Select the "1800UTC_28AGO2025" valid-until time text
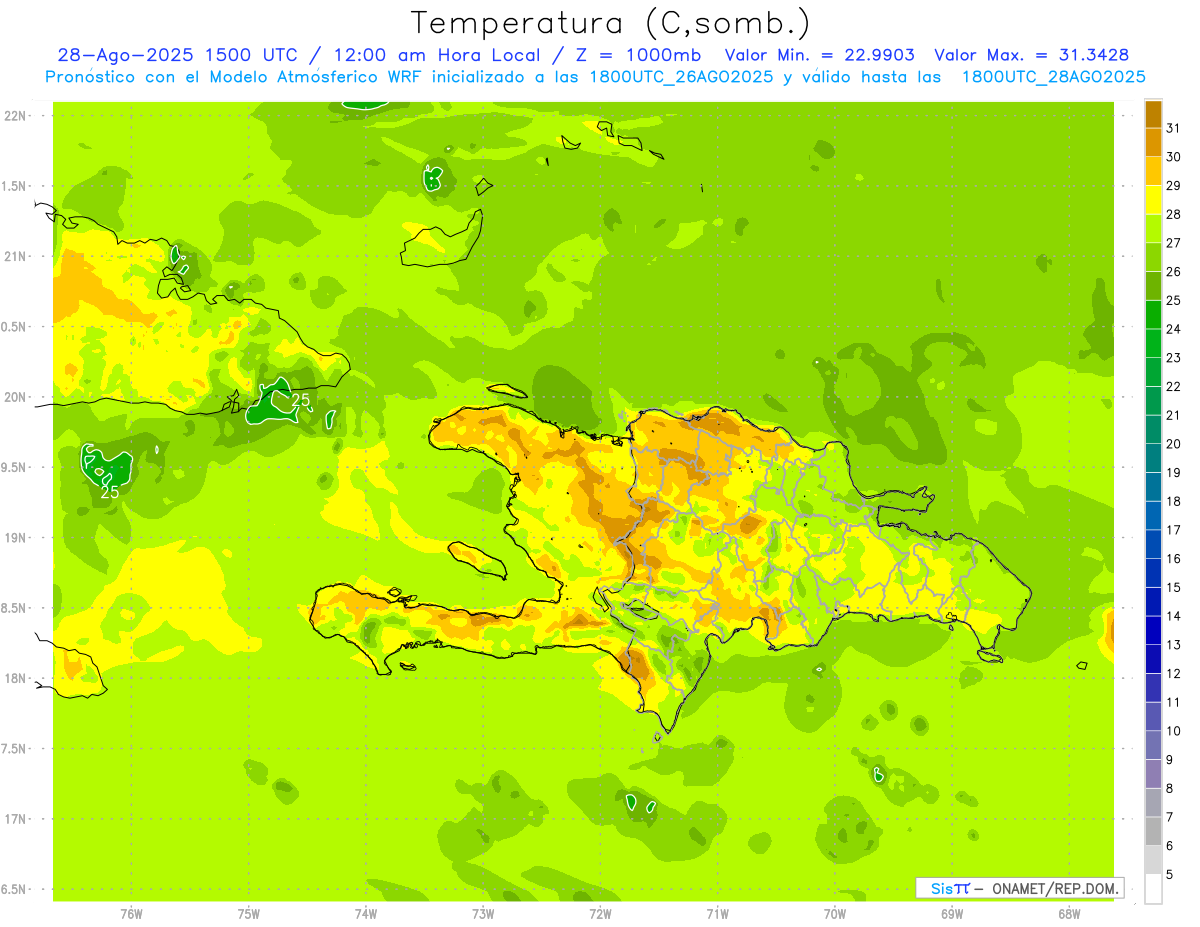This screenshot has height=927, width=1200. point(1053,77)
